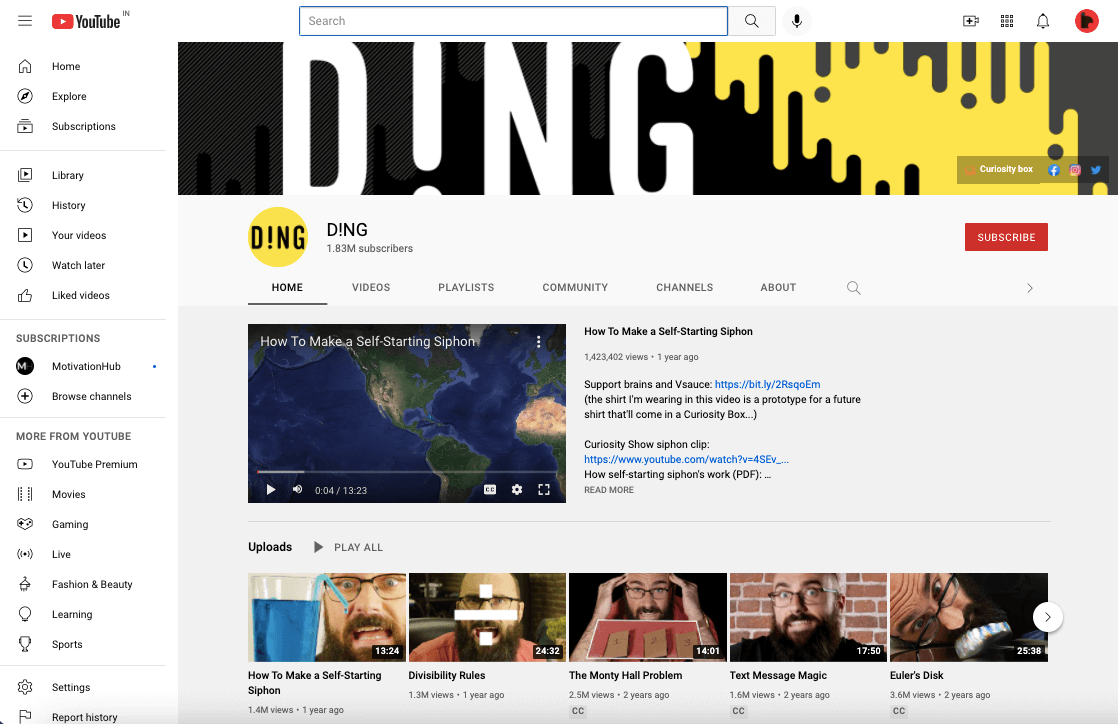
Task: Open The Monty Hall Problem thumbnail
Action: [647, 617]
